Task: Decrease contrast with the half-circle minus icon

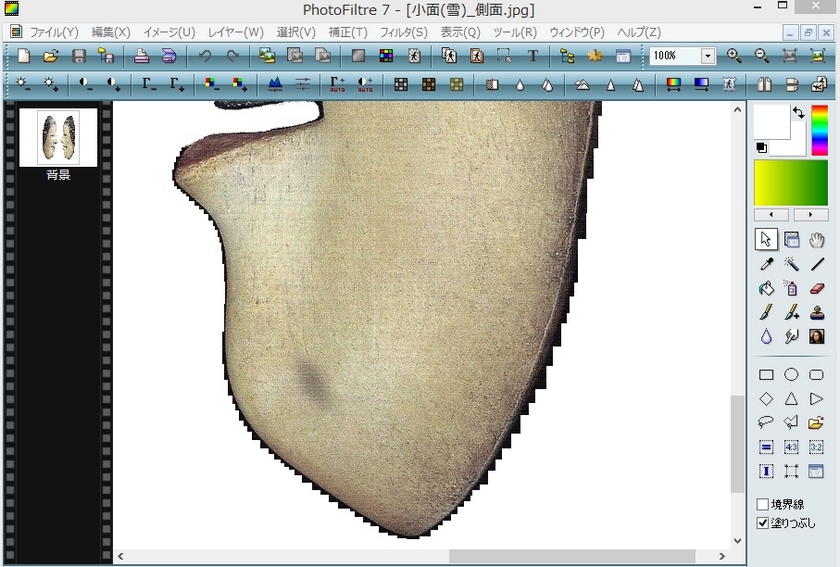Action: (x=86, y=84)
